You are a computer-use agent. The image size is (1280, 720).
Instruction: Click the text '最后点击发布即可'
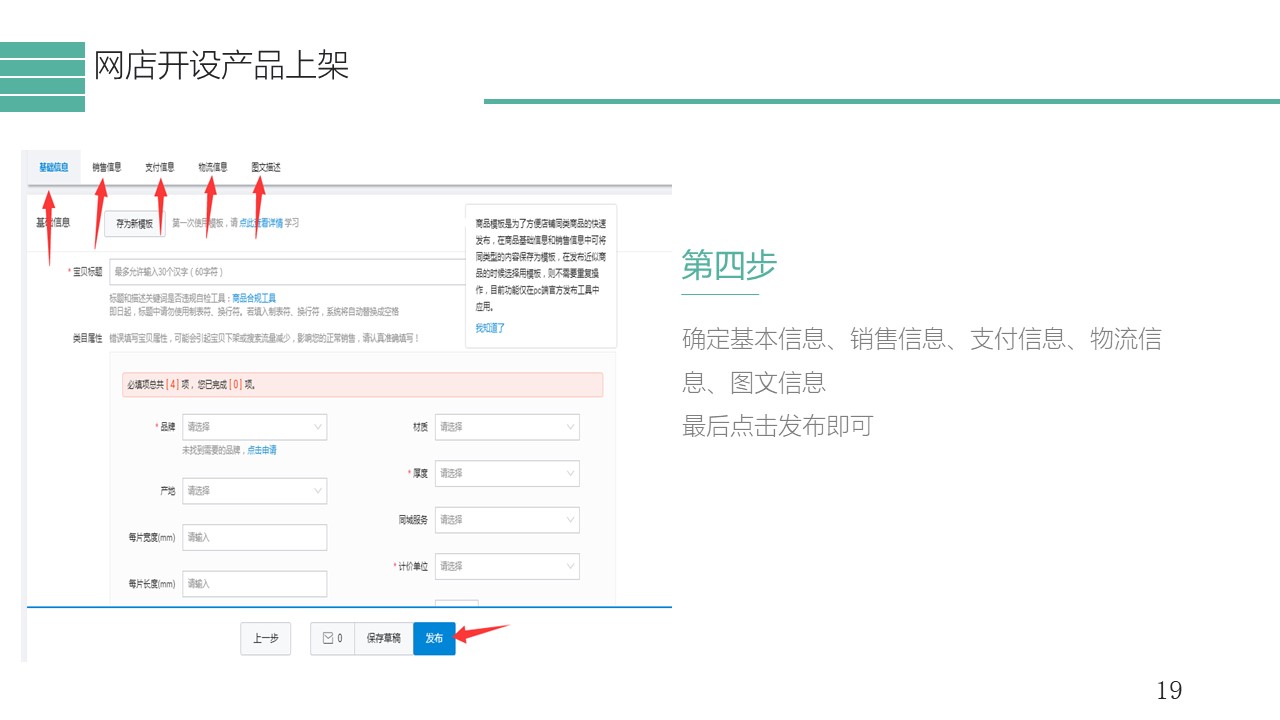tap(778, 426)
